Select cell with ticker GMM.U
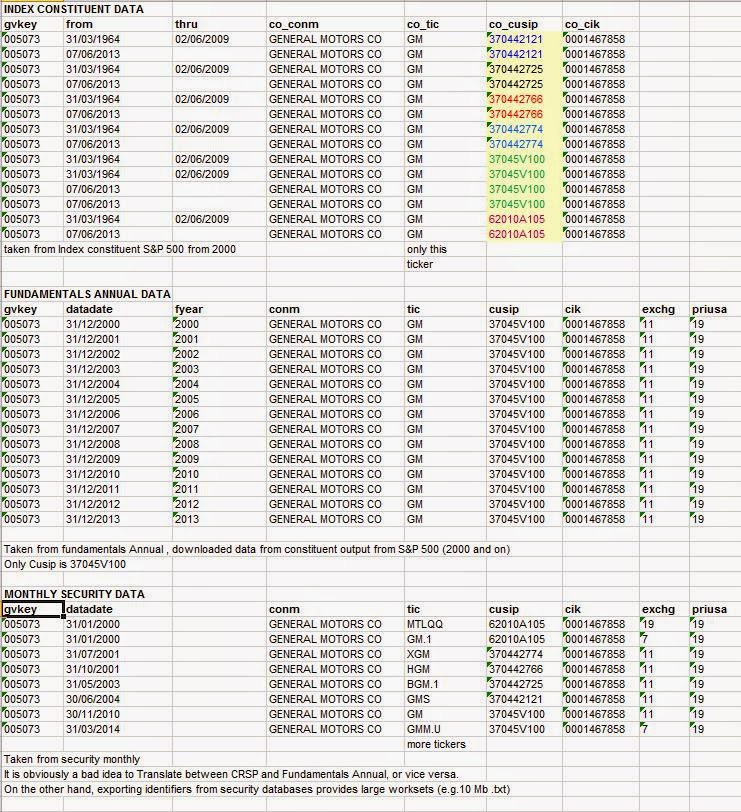 [445, 729]
